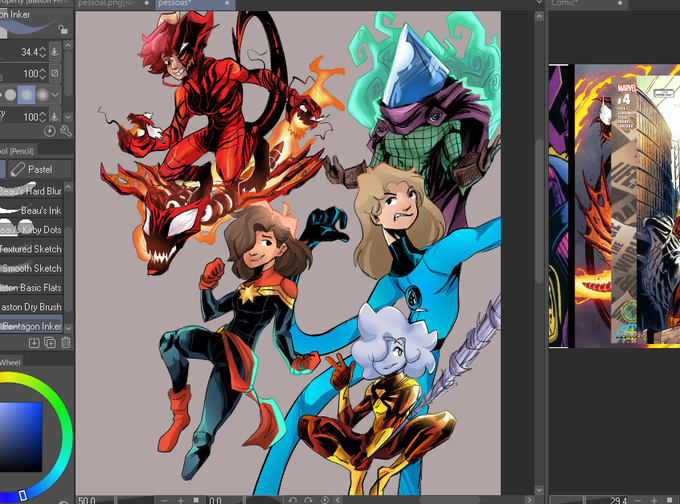Zoom out the main canvas
Screen dimensions: 680x504
(x=163, y=501)
